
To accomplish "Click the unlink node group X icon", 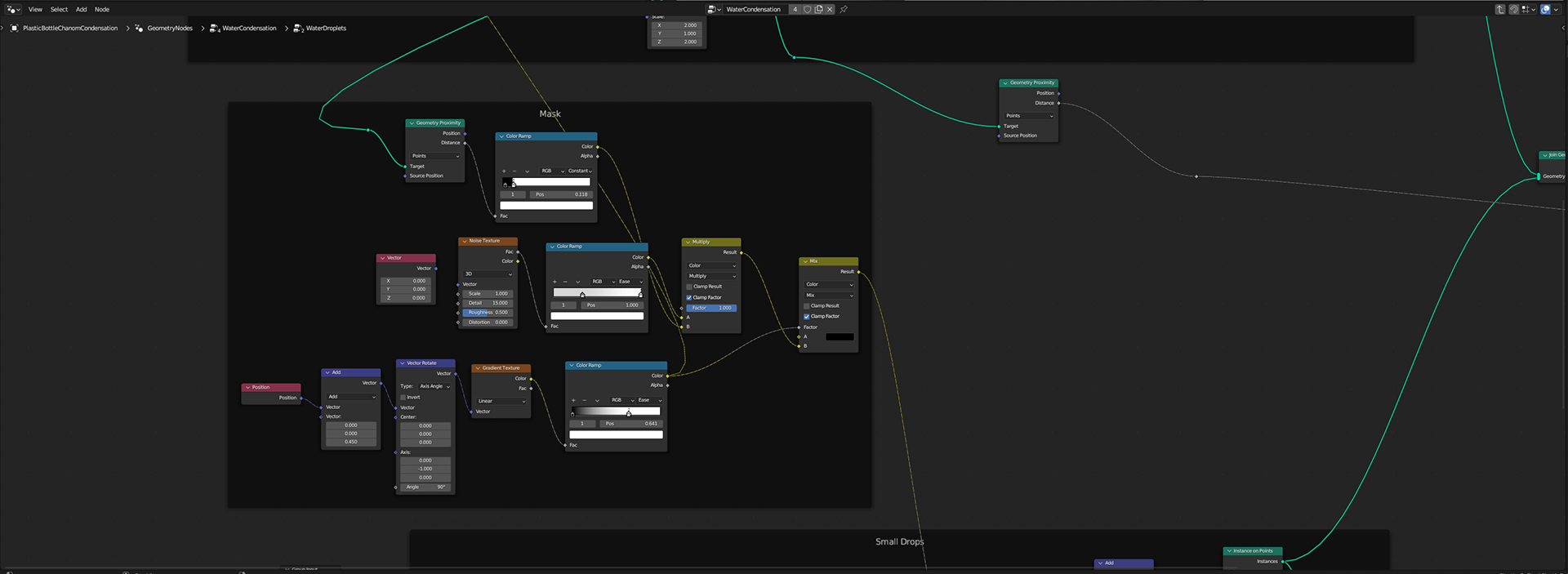I will pos(830,9).
